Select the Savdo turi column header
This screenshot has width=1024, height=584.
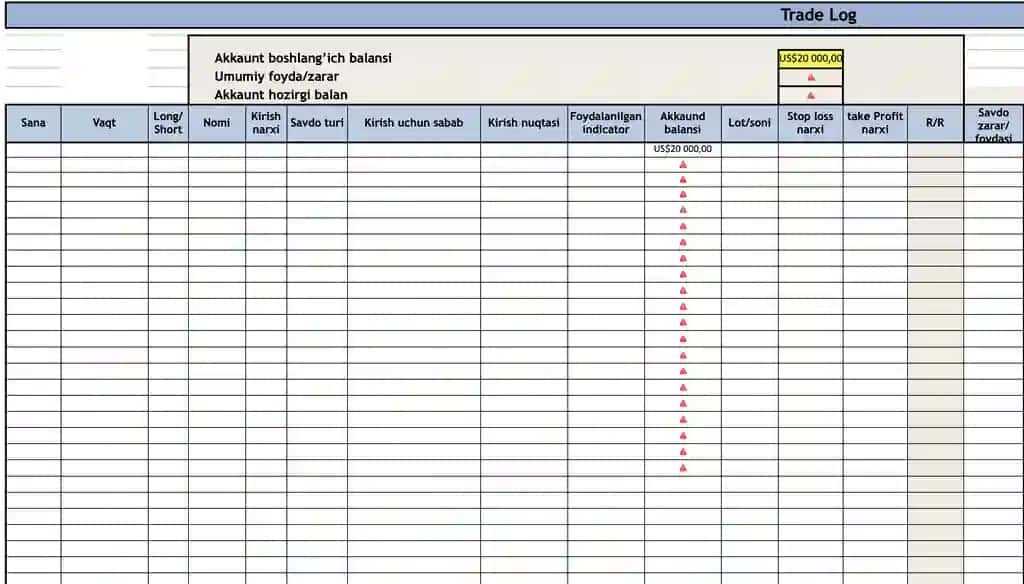[x=317, y=123]
